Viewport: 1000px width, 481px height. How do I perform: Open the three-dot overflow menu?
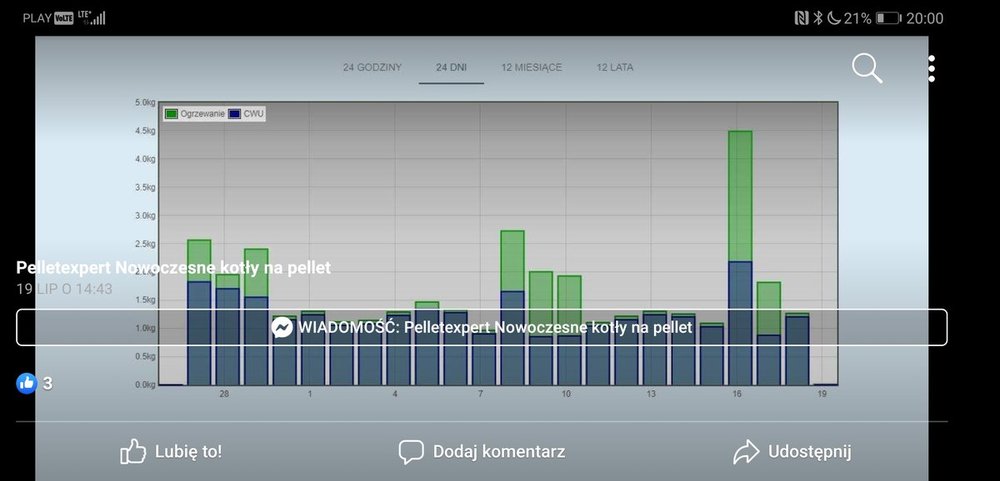932,68
